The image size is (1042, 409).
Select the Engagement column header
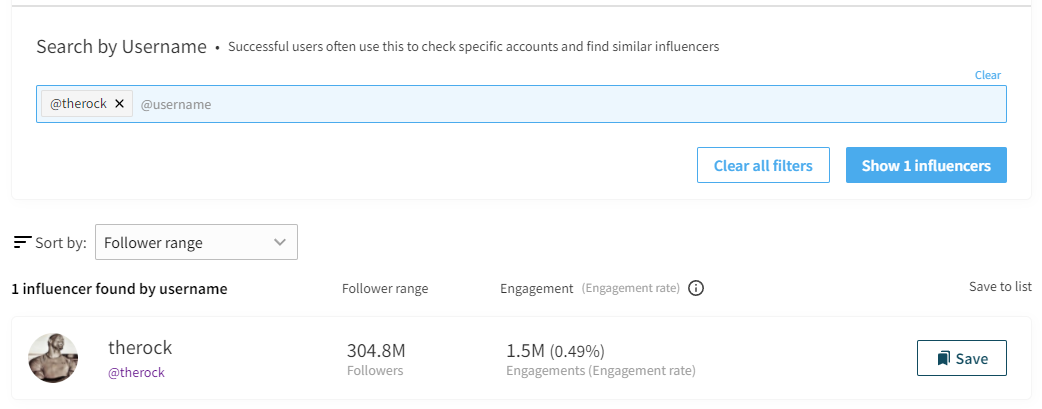click(x=537, y=289)
